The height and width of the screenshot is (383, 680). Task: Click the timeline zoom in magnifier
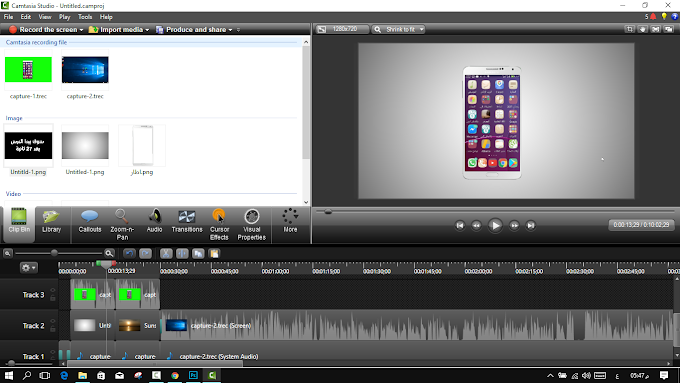click(x=109, y=253)
